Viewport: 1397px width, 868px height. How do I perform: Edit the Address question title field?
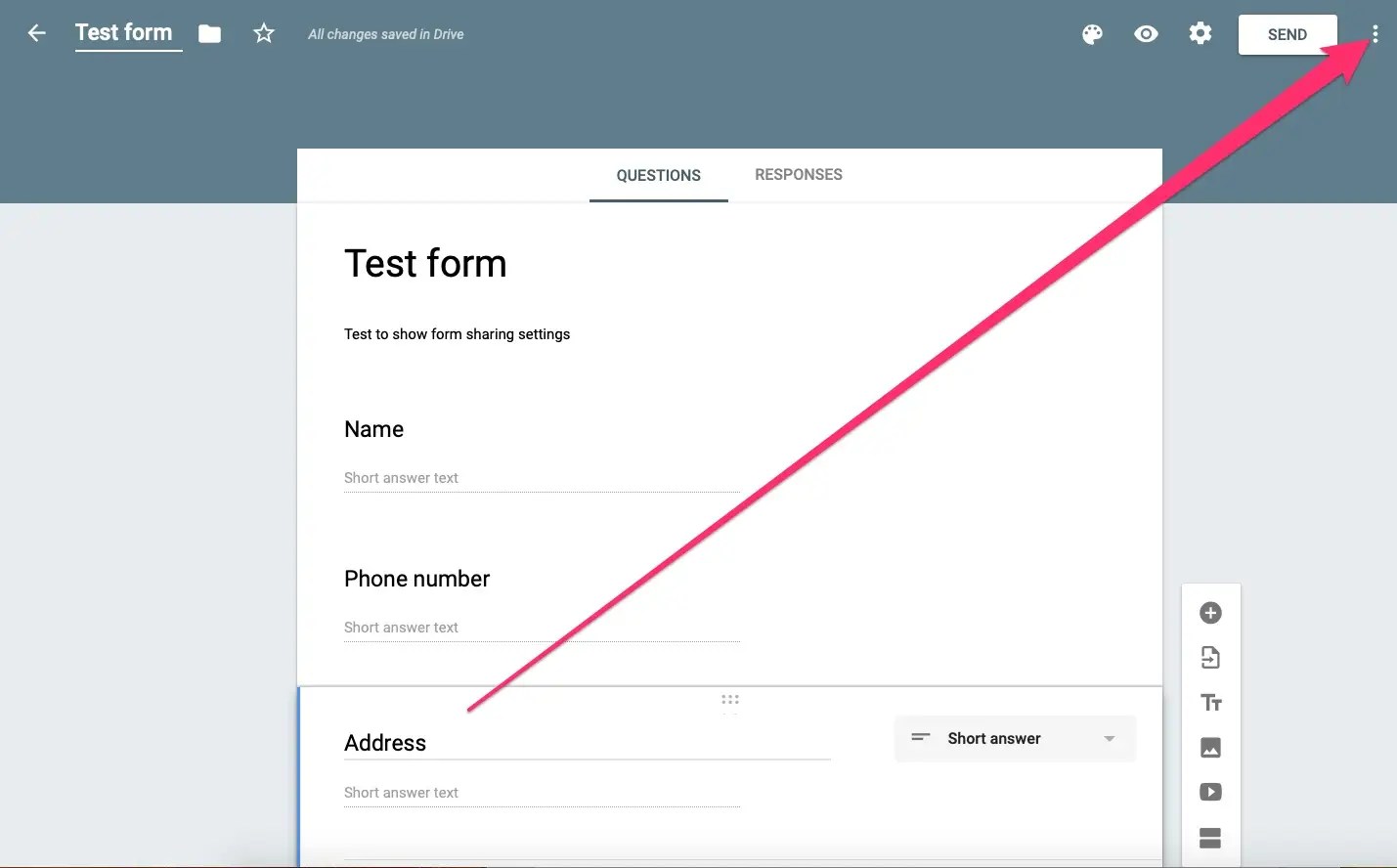(x=587, y=743)
